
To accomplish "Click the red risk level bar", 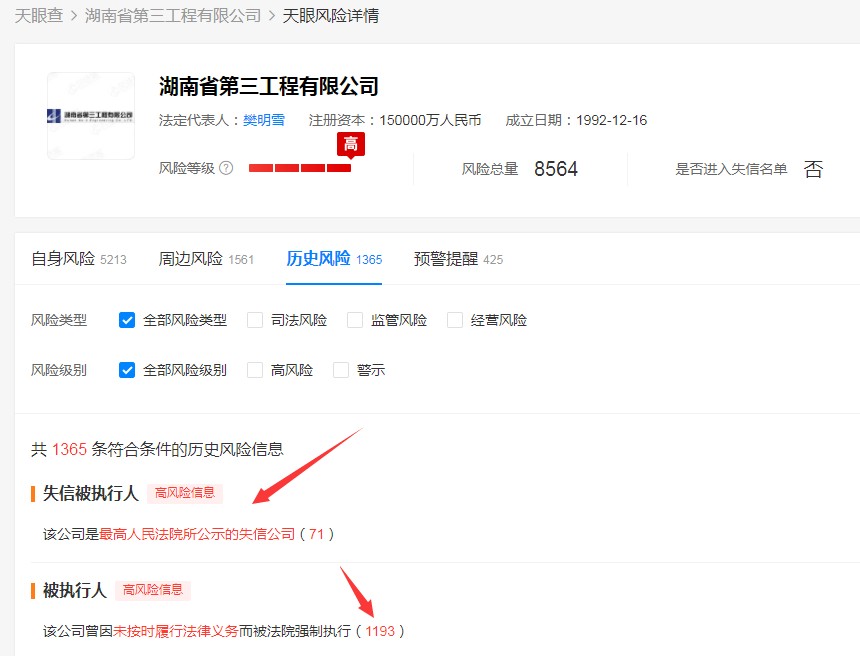I will click(299, 168).
